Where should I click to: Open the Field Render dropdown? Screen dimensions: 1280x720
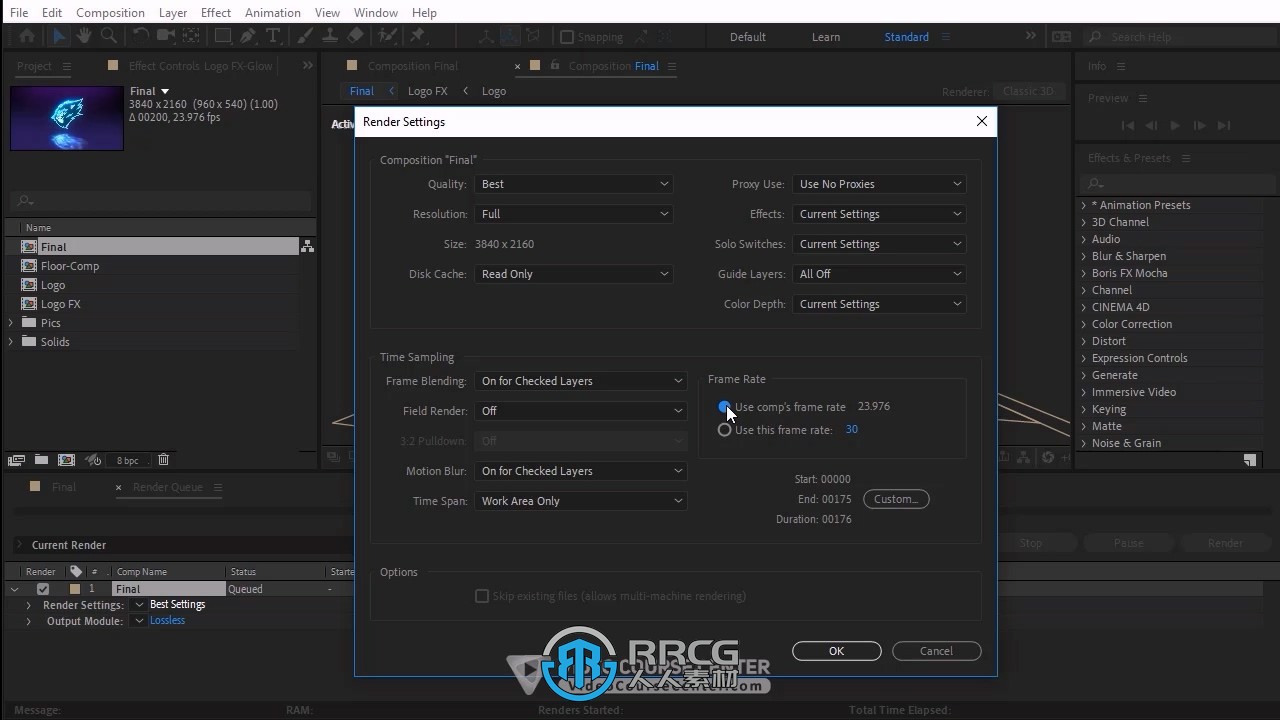[581, 411]
